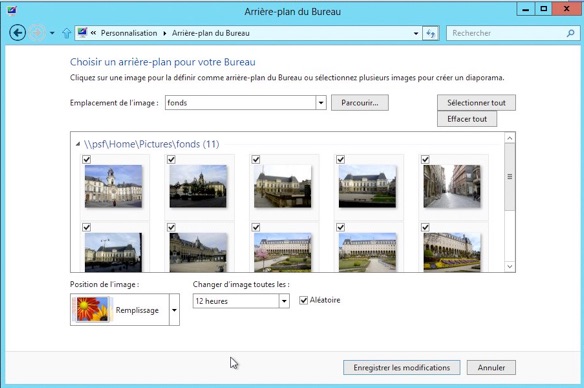Viewport: 584px width, 388px height.
Task: Click the control panel icon in address bar
Action: [x=82, y=33]
